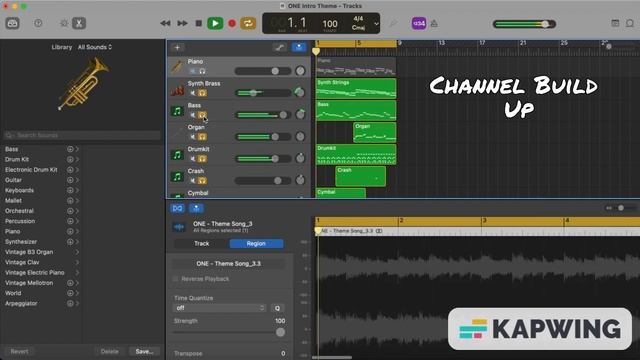Image resolution: width=640 pixels, height=360 pixels.
Task: Download the Percussion sounds icon
Action: (70, 221)
